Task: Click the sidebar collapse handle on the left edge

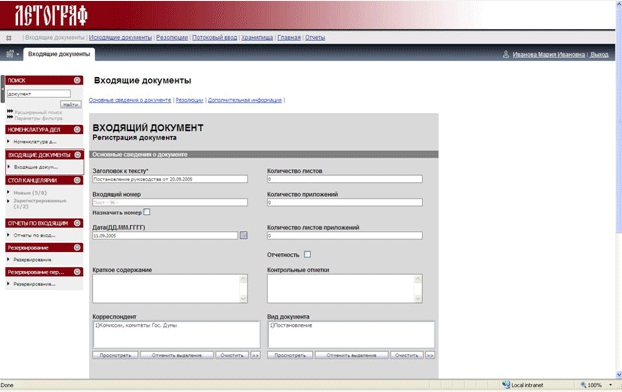Action: tap(2, 89)
